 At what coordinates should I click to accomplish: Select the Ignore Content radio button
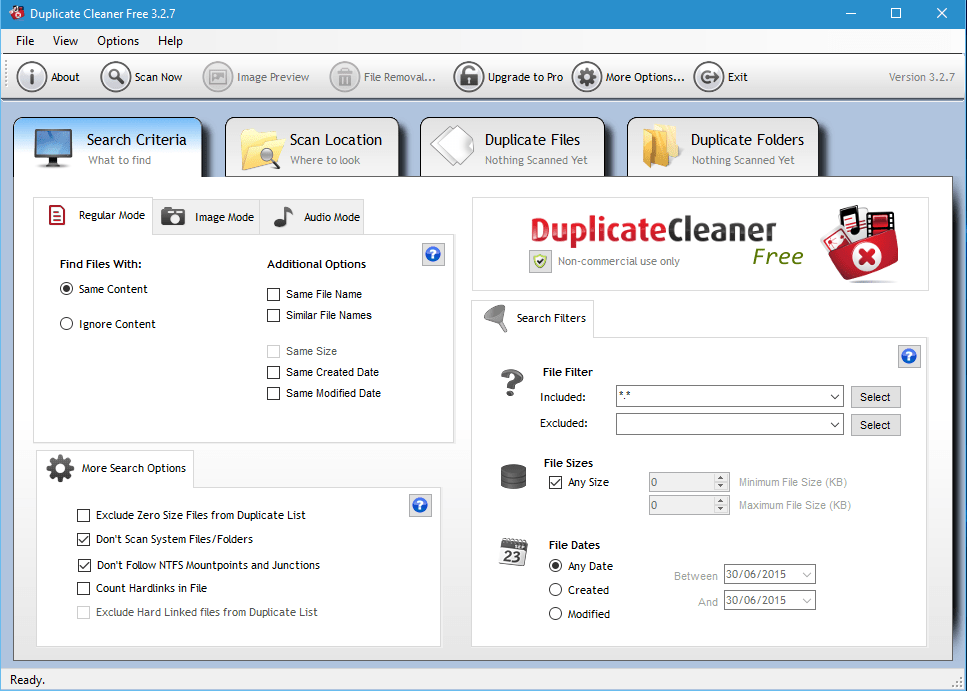[x=66, y=323]
